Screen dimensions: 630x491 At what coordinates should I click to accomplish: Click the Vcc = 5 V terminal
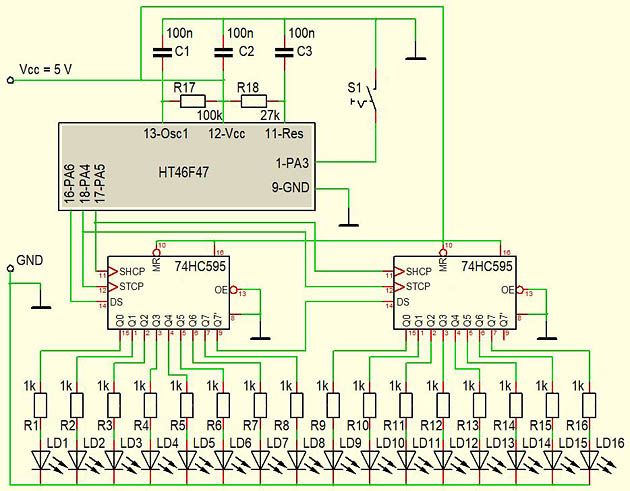tap(10, 80)
